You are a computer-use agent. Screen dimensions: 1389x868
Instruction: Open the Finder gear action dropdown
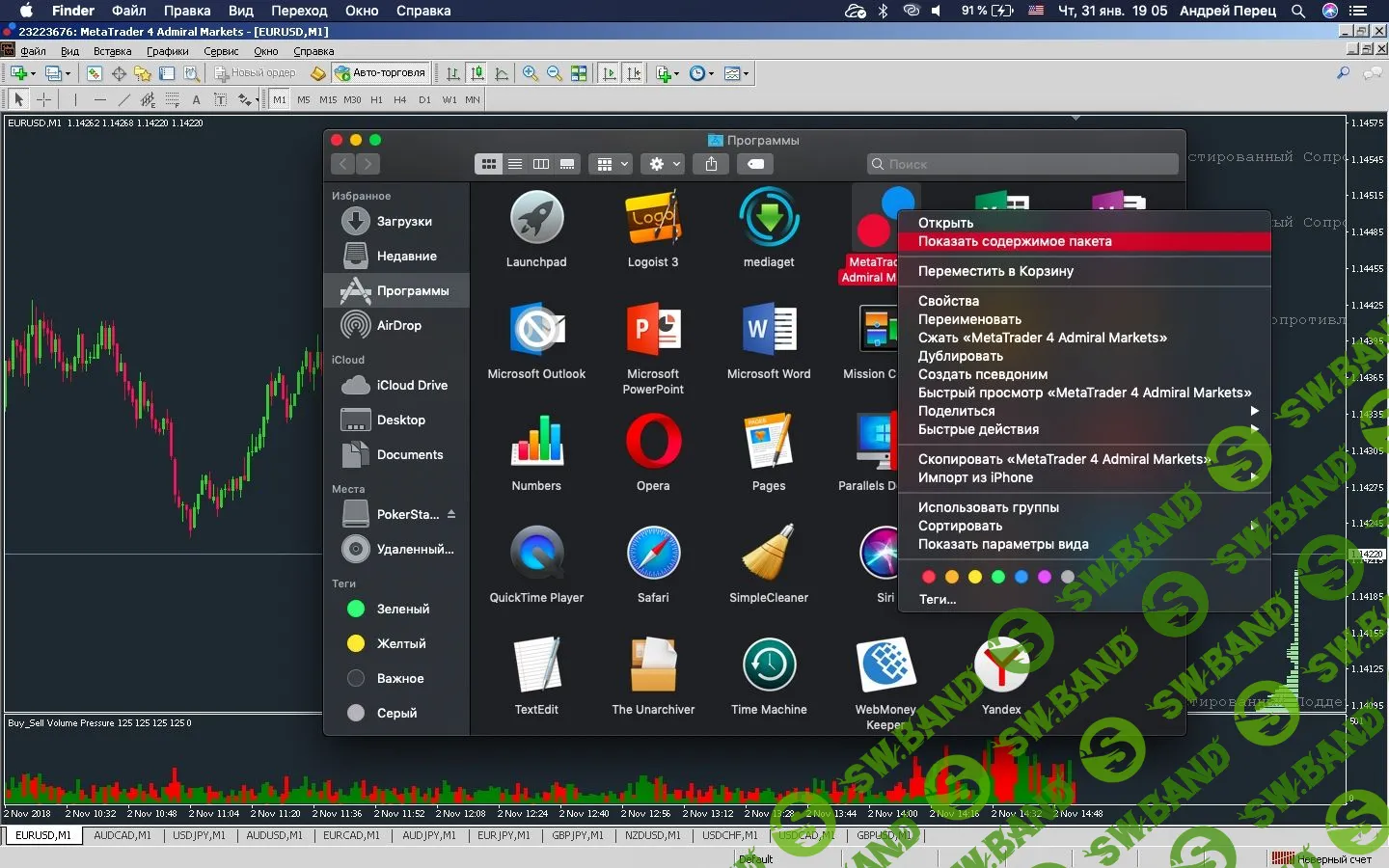[x=665, y=164]
